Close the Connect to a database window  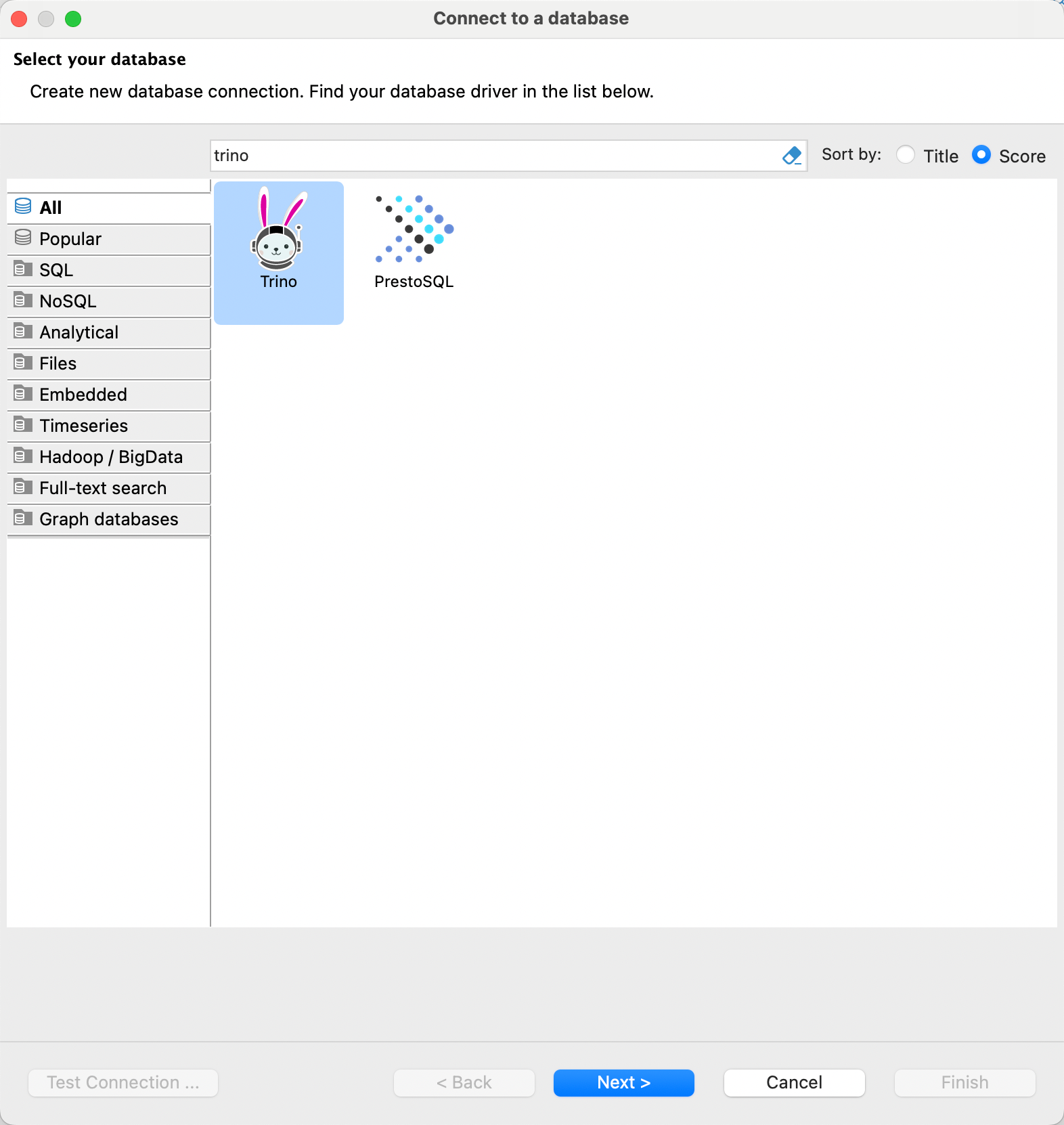(x=19, y=19)
